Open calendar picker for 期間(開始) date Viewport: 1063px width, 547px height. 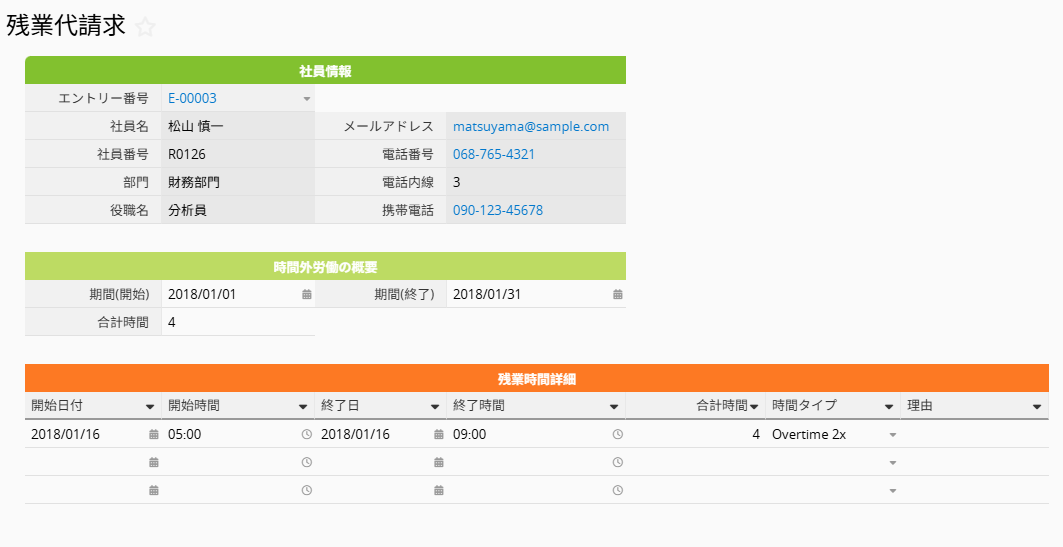(307, 295)
